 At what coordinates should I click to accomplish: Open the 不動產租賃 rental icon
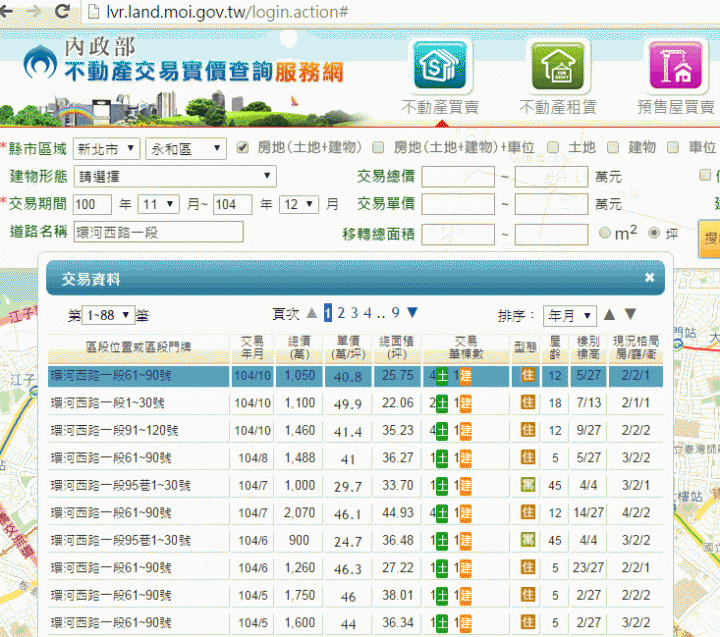tap(556, 66)
